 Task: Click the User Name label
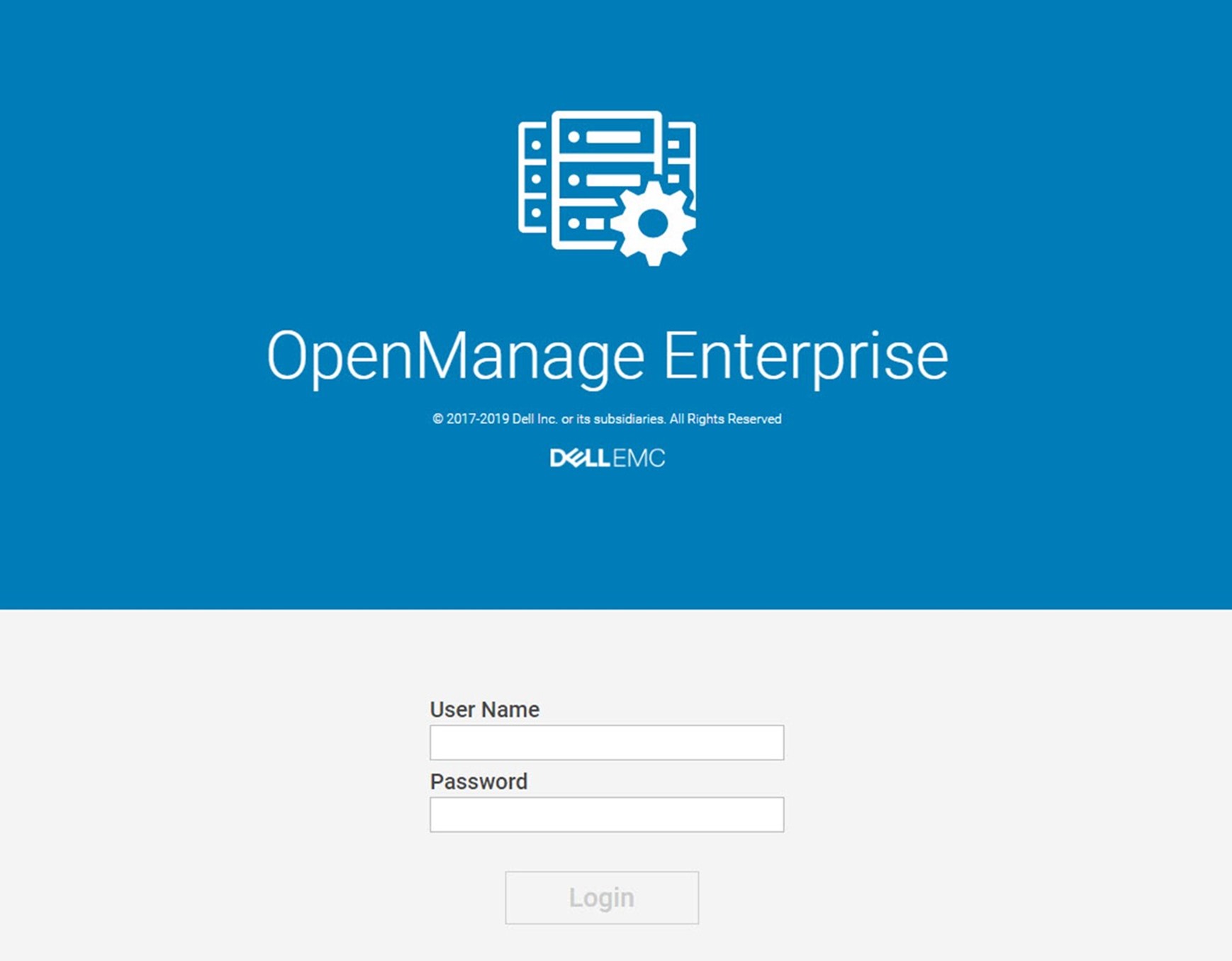point(485,709)
